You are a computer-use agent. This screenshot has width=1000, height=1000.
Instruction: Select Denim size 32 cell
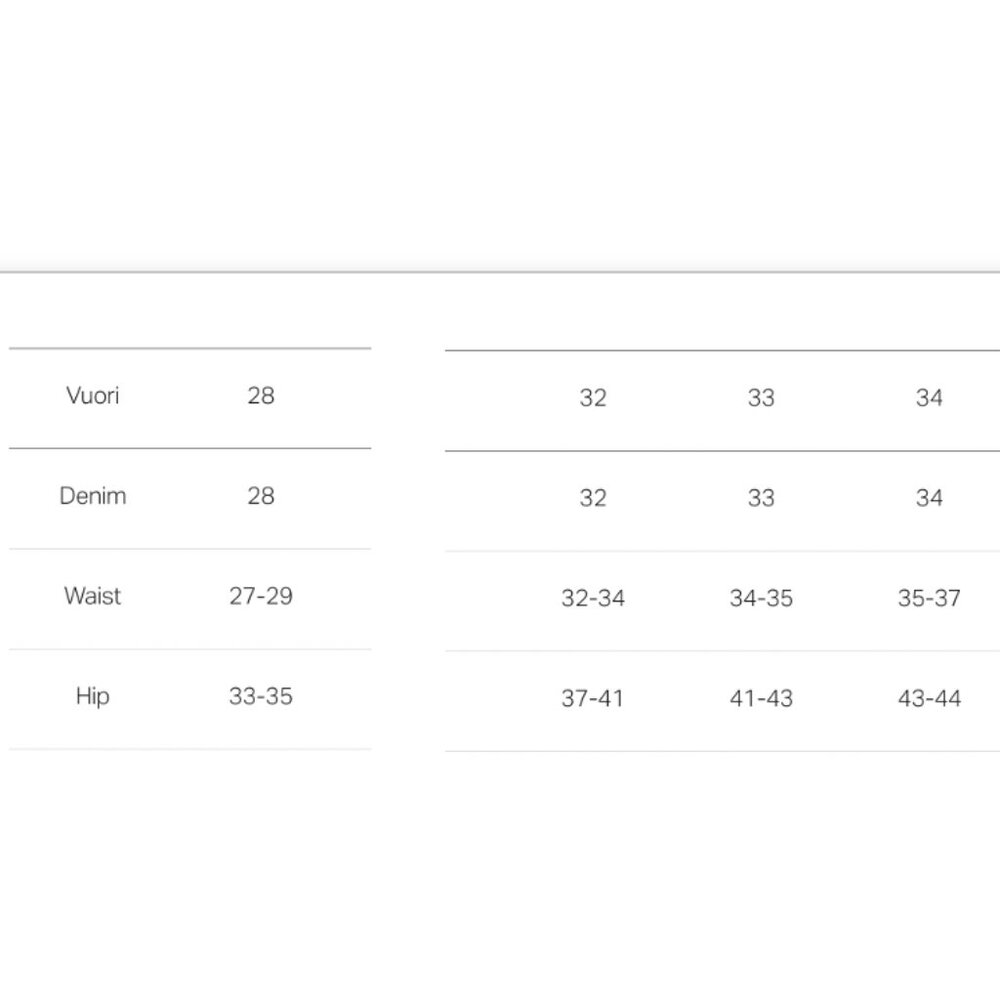coord(592,498)
